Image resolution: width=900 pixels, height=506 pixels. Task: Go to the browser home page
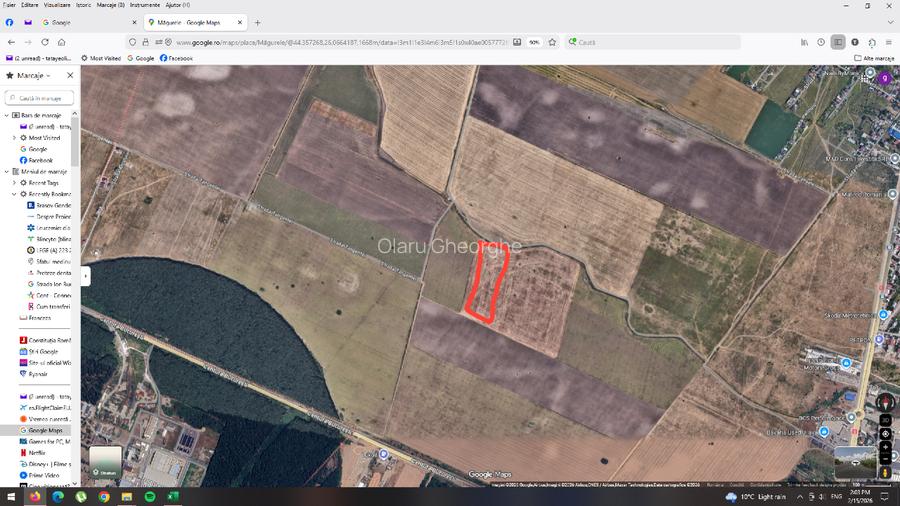click(x=61, y=42)
